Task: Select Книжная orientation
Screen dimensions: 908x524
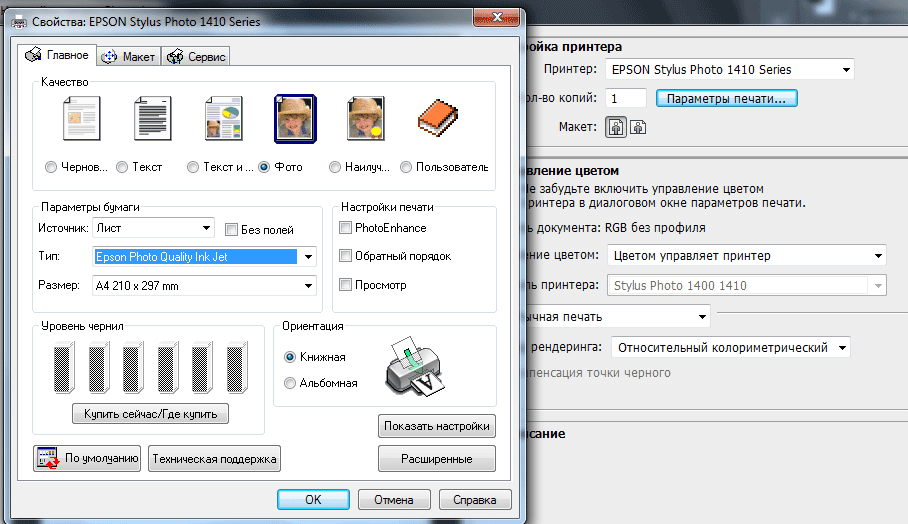Action: point(290,357)
